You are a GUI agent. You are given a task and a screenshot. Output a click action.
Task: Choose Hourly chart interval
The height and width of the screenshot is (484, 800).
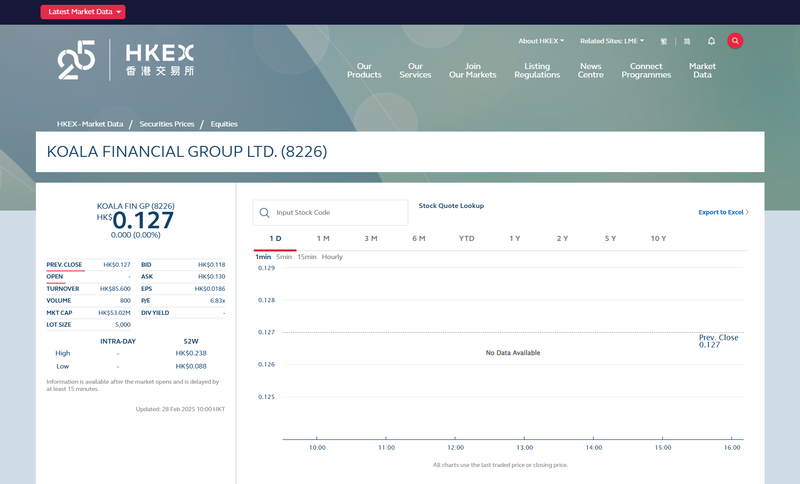(x=332, y=257)
